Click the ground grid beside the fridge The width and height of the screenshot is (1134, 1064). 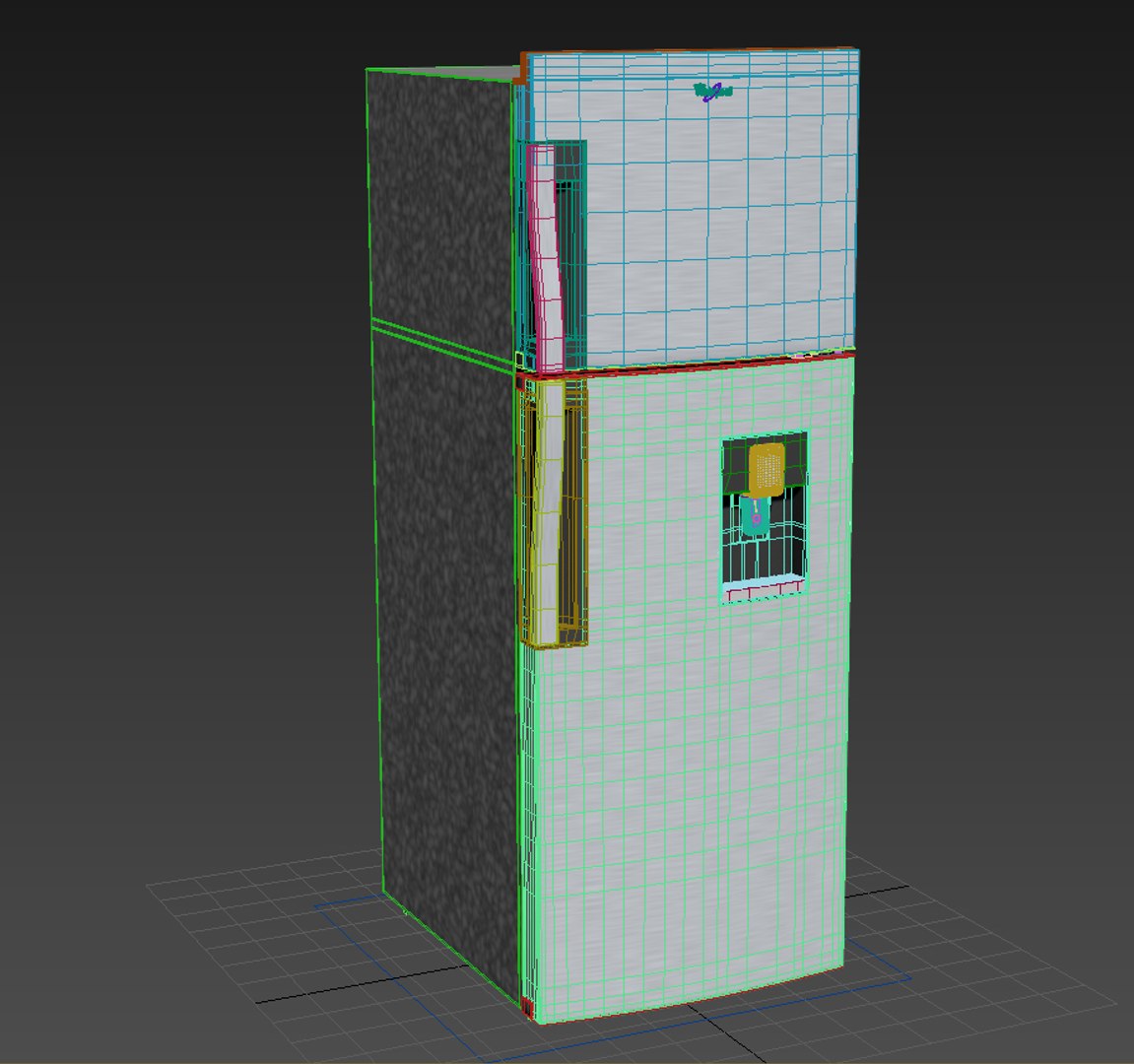pos(976,962)
